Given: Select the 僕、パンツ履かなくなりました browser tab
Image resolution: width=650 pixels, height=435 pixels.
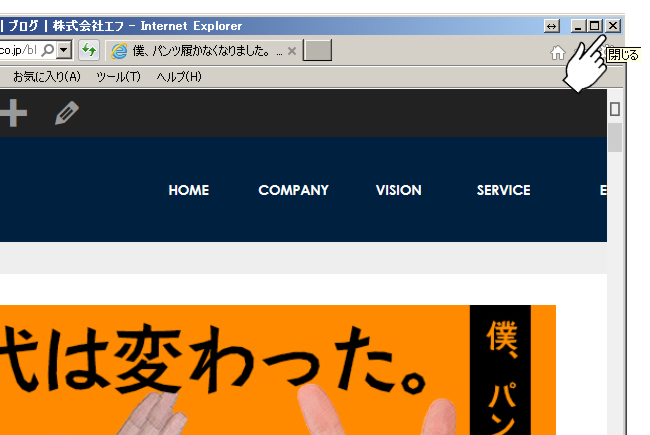Looking at the screenshot, I should pyautogui.click(x=200, y=51).
